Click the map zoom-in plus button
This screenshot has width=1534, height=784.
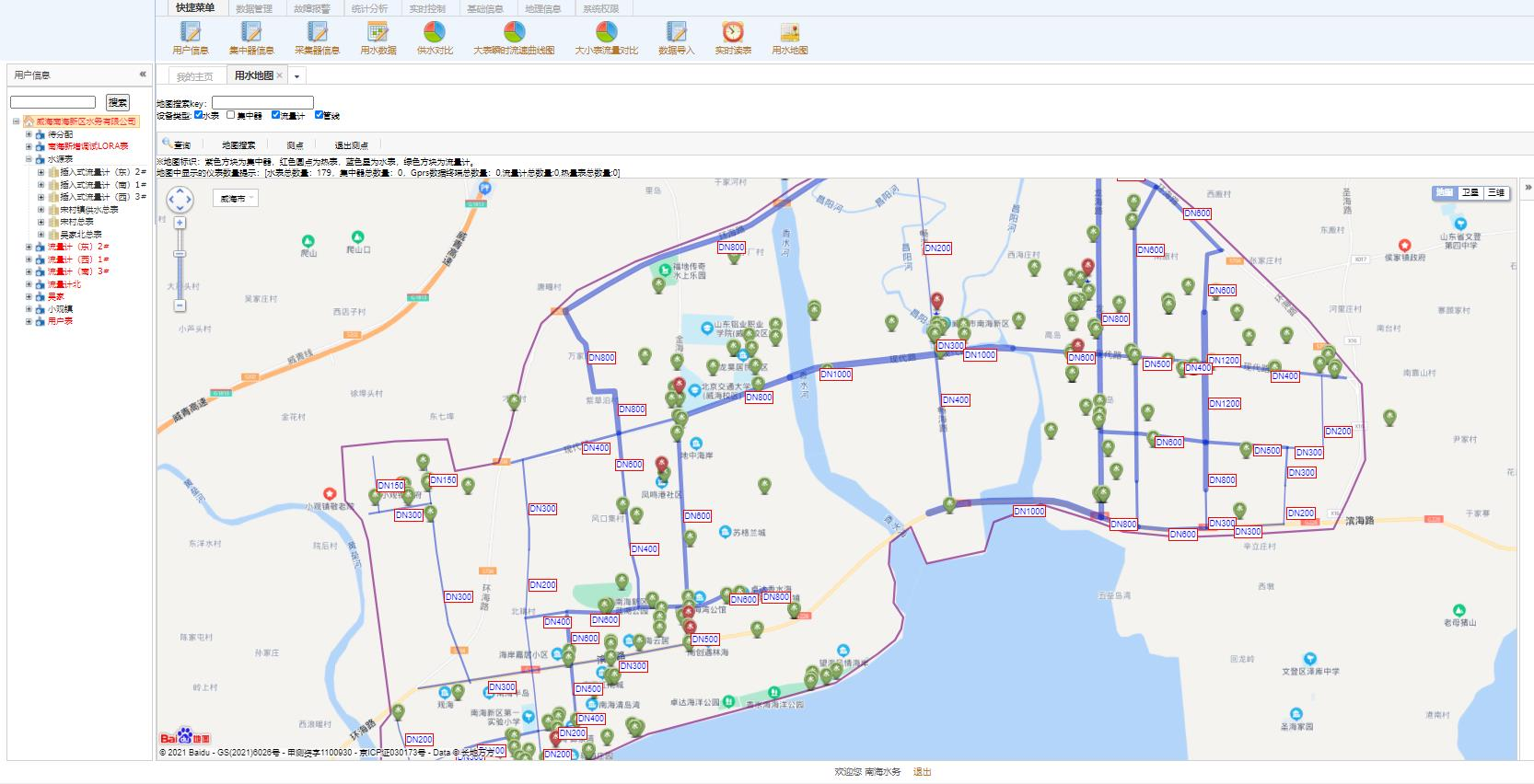coord(180,223)
